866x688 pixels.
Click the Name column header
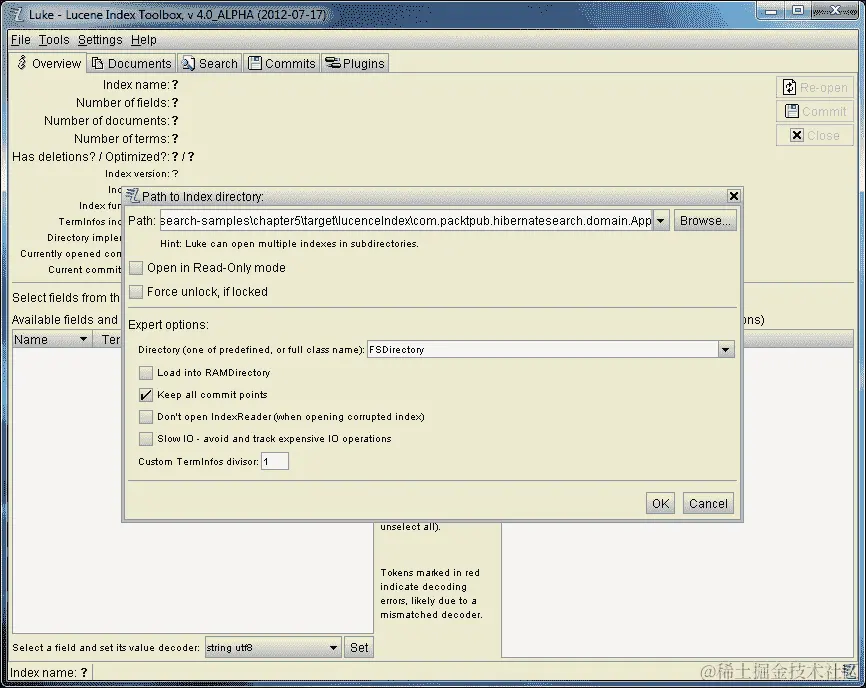click(51, 340)
